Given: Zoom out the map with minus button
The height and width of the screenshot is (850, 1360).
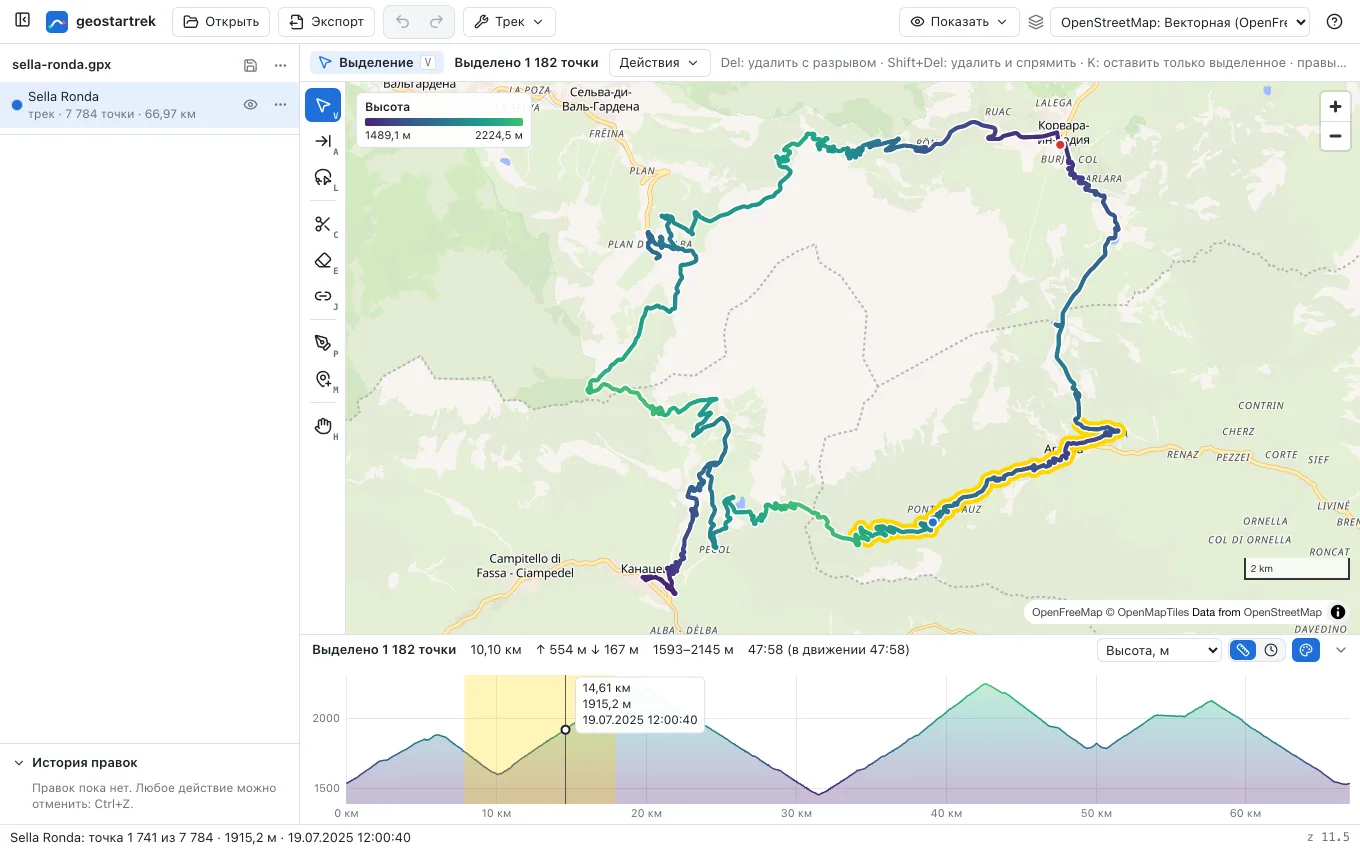Looking at the screenshot, I should [1335, 136].
